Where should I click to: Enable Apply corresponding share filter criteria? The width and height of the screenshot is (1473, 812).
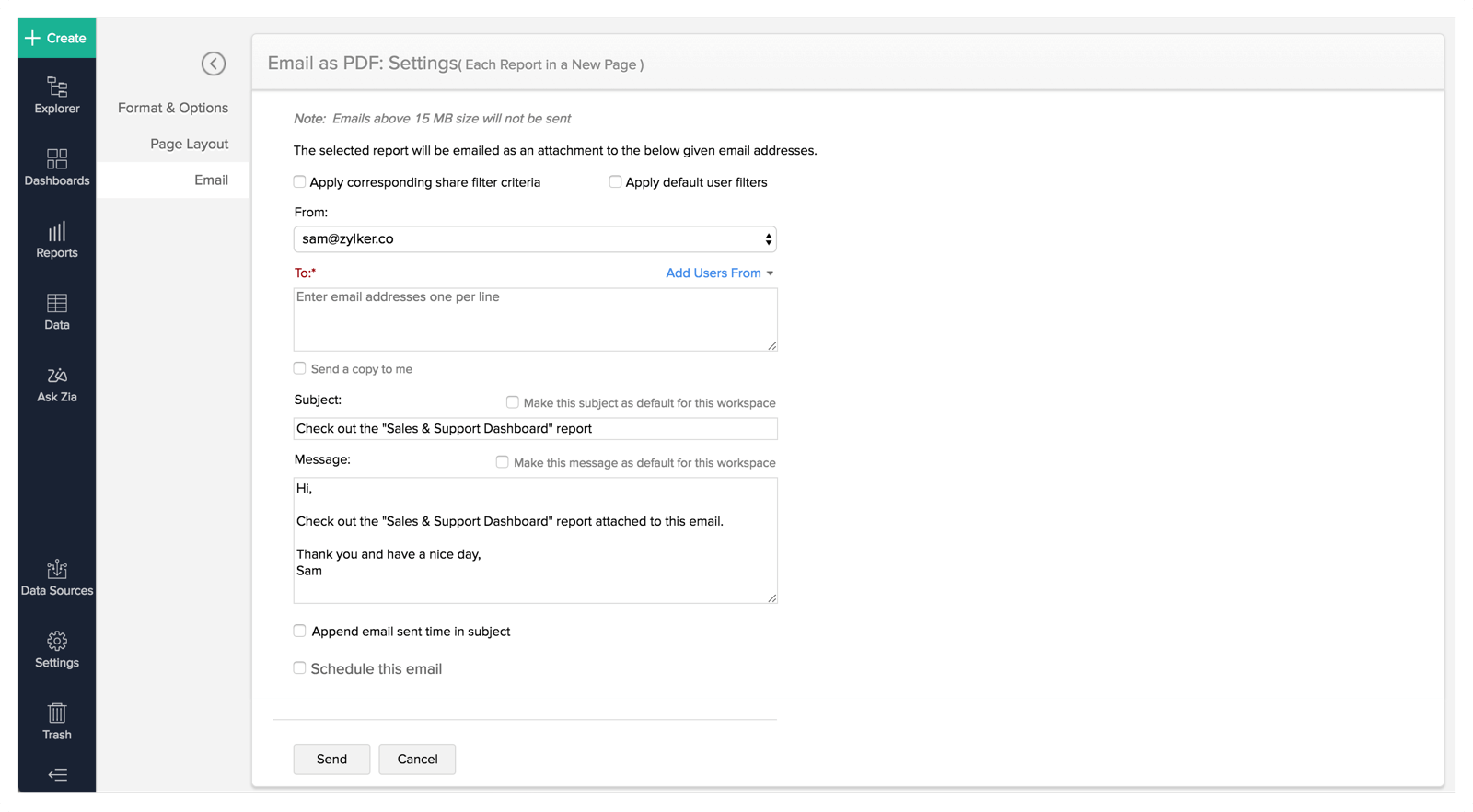300,182
